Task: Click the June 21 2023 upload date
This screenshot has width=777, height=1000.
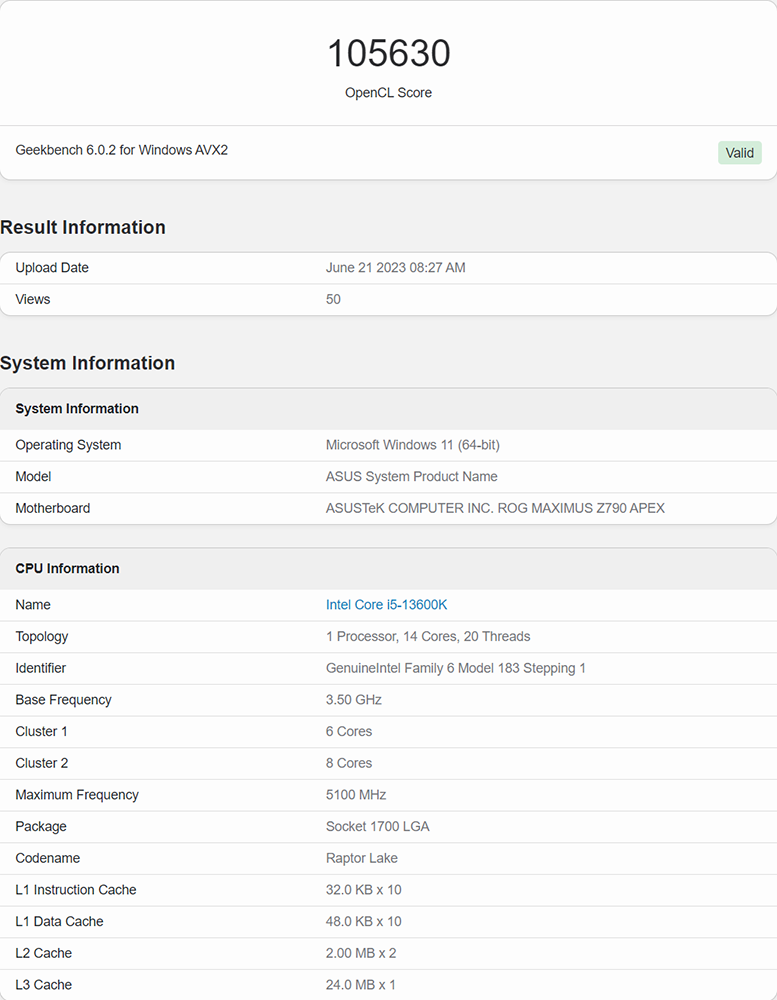Action: pyautogui.click(x=395, y=268)
